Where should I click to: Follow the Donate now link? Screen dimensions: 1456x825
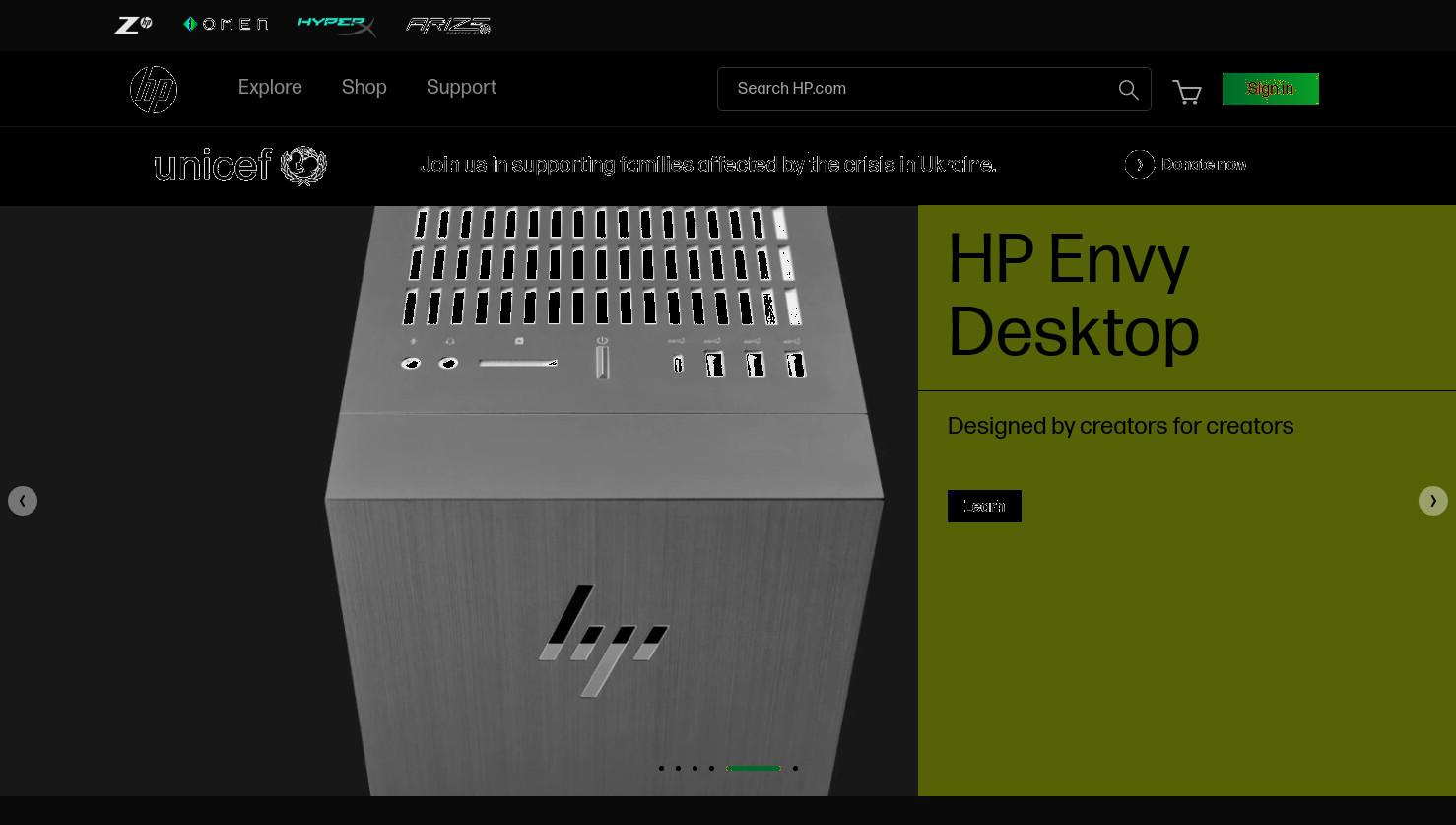click(x=1204, y=165)
